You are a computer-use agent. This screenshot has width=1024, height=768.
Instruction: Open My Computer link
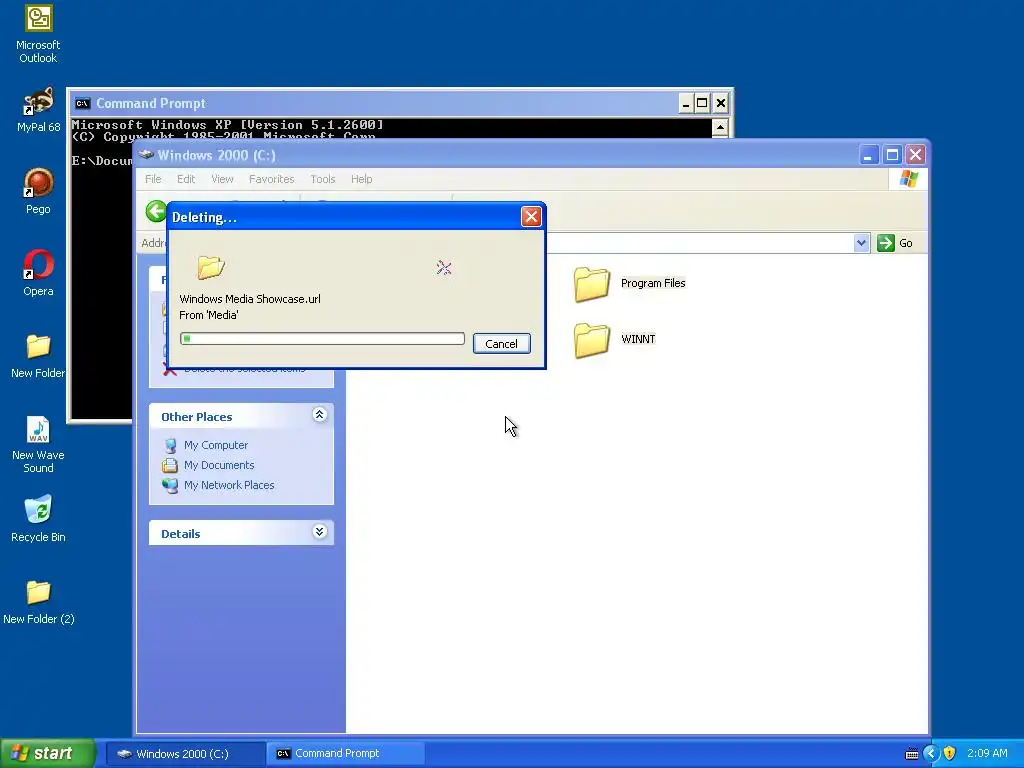pyautogui.click(x=216, y=445)
